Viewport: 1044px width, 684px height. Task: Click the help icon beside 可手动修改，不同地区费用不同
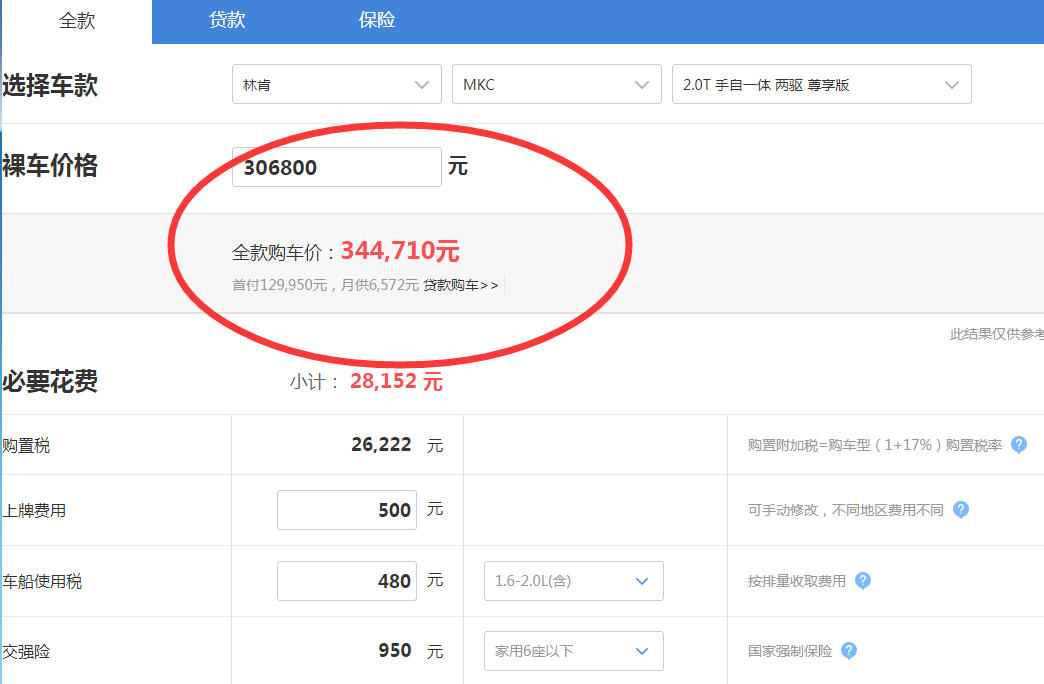pyautogui.click(x=961, y=510)
